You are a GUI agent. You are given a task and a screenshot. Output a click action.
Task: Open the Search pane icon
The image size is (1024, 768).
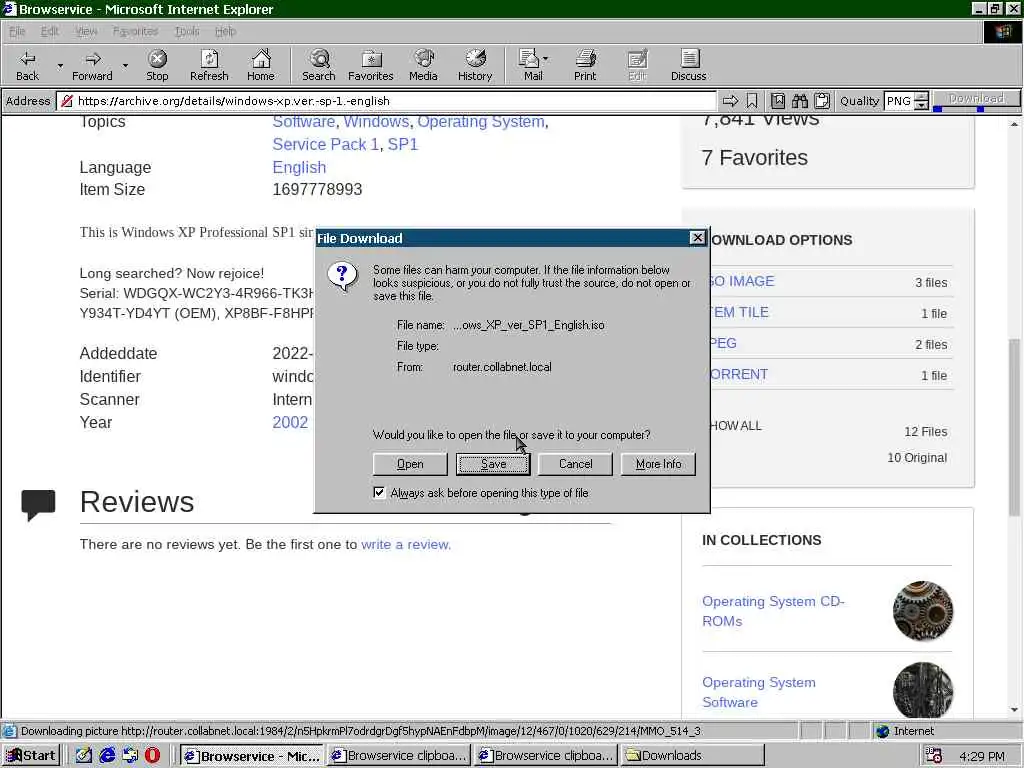click(319, 65)
